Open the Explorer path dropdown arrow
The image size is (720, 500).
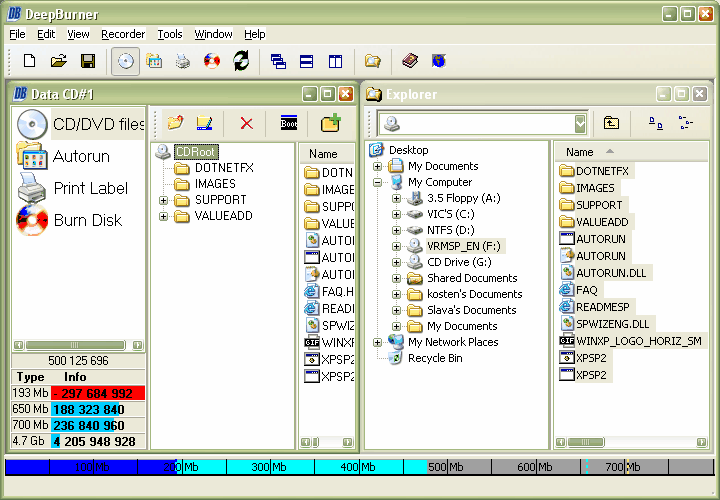coord(580,124)
